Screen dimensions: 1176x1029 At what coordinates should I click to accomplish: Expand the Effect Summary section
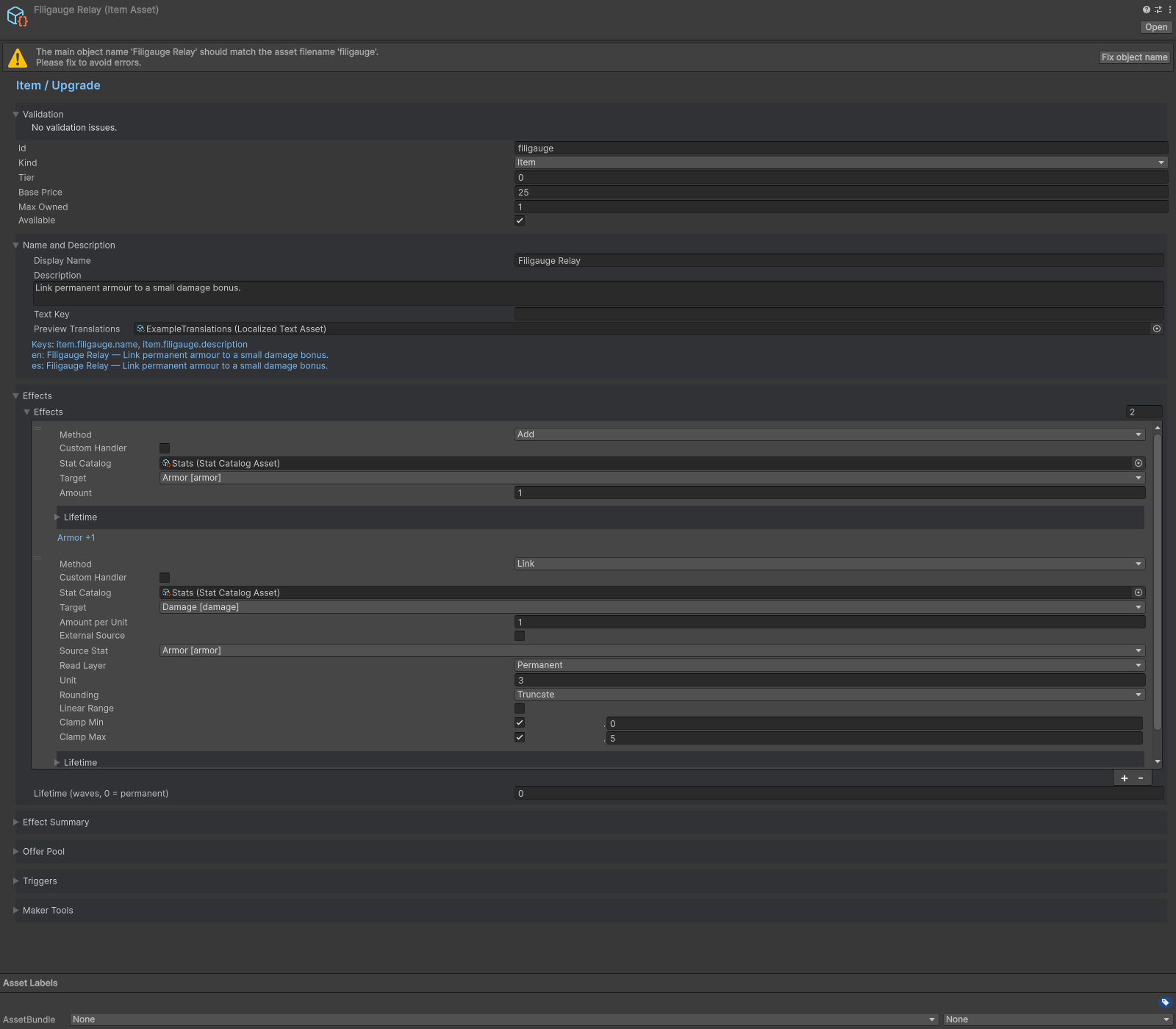pos(15,822)
